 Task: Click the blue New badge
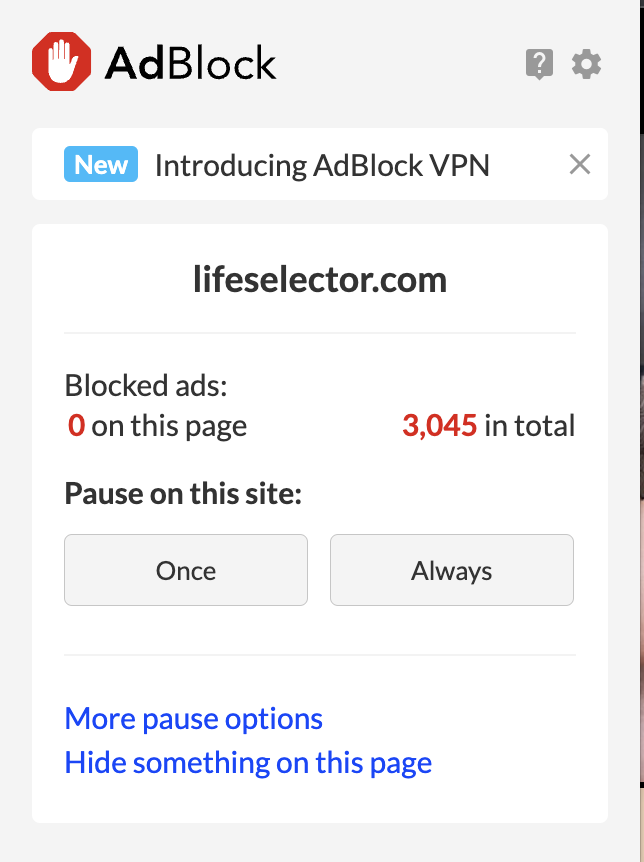click(101, 165)
